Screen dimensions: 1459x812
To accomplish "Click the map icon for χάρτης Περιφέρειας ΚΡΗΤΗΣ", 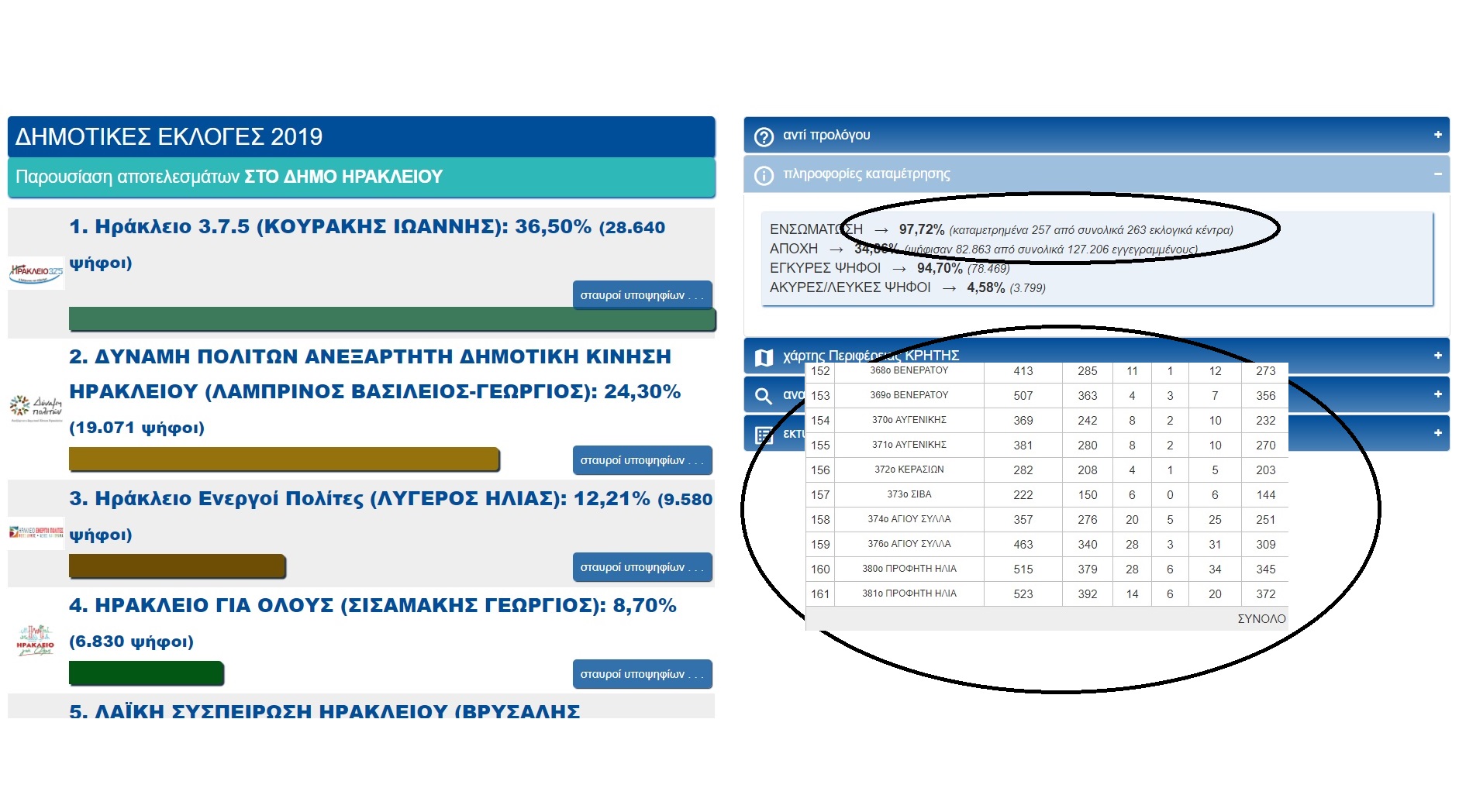I will tap(764, 356).
